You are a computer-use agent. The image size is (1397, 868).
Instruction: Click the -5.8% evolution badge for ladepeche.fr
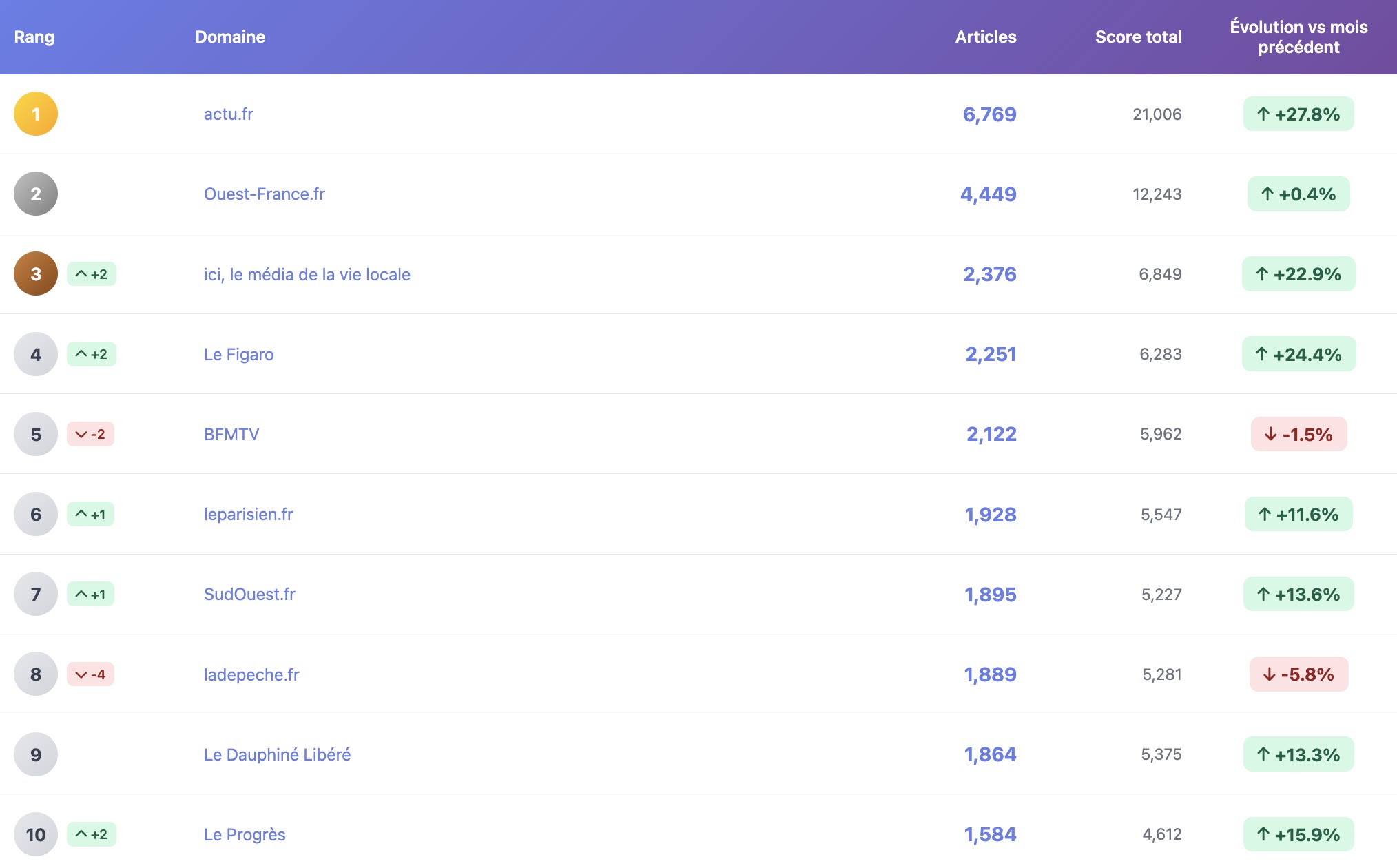pos(1298,674)
